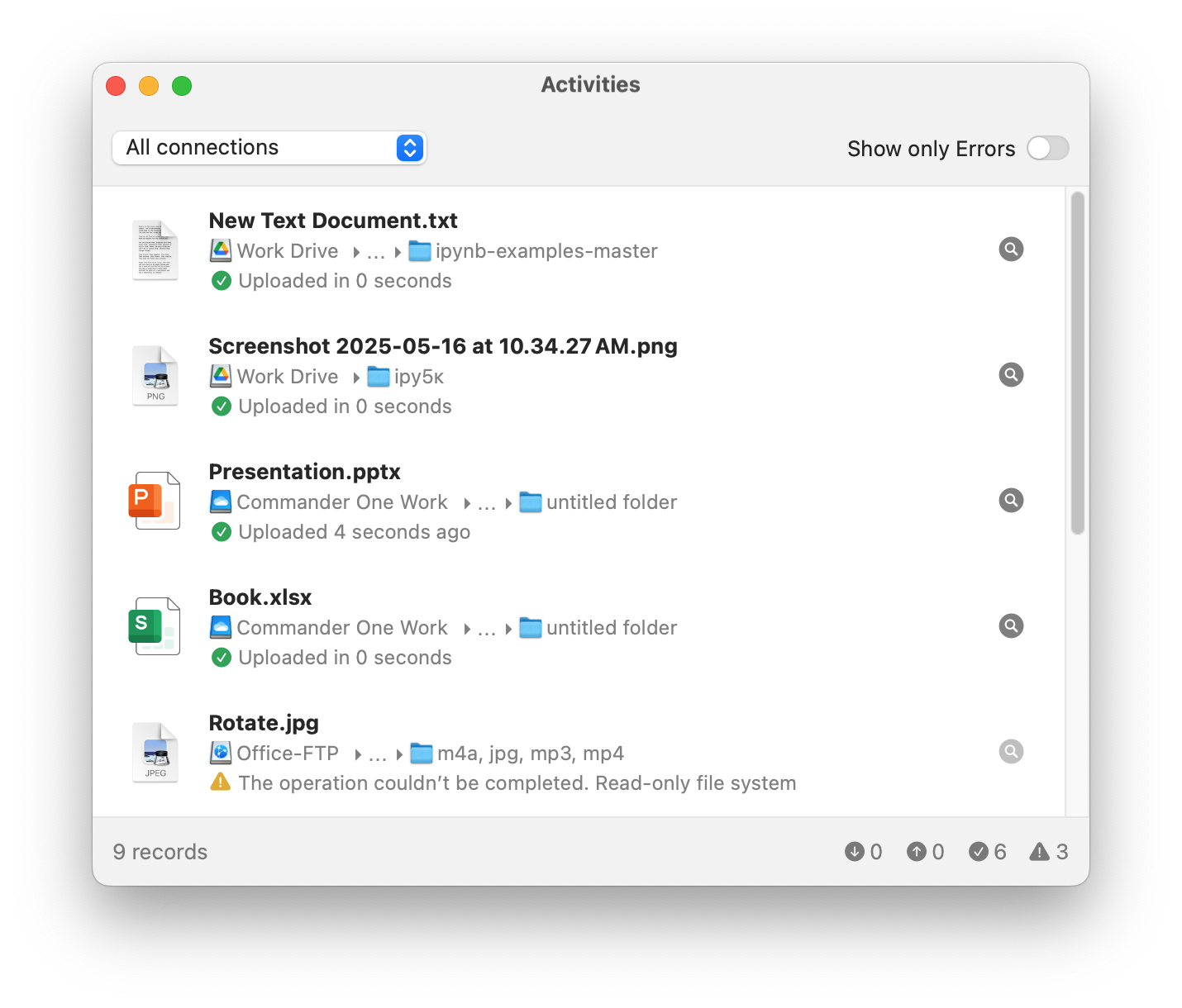Select the New Text Document.txt file name
This screenshot has width=1182, height=1008.
coord(333,221)
